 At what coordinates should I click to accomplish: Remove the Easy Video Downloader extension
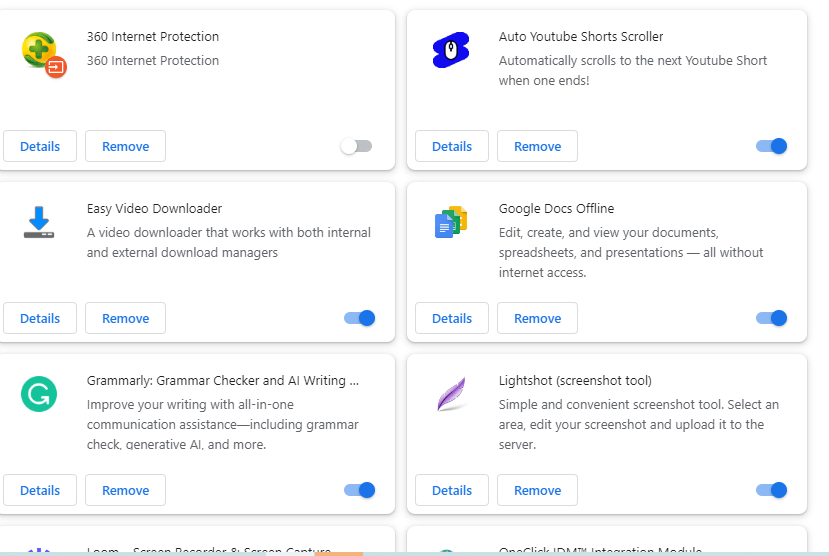pos(125,318)
